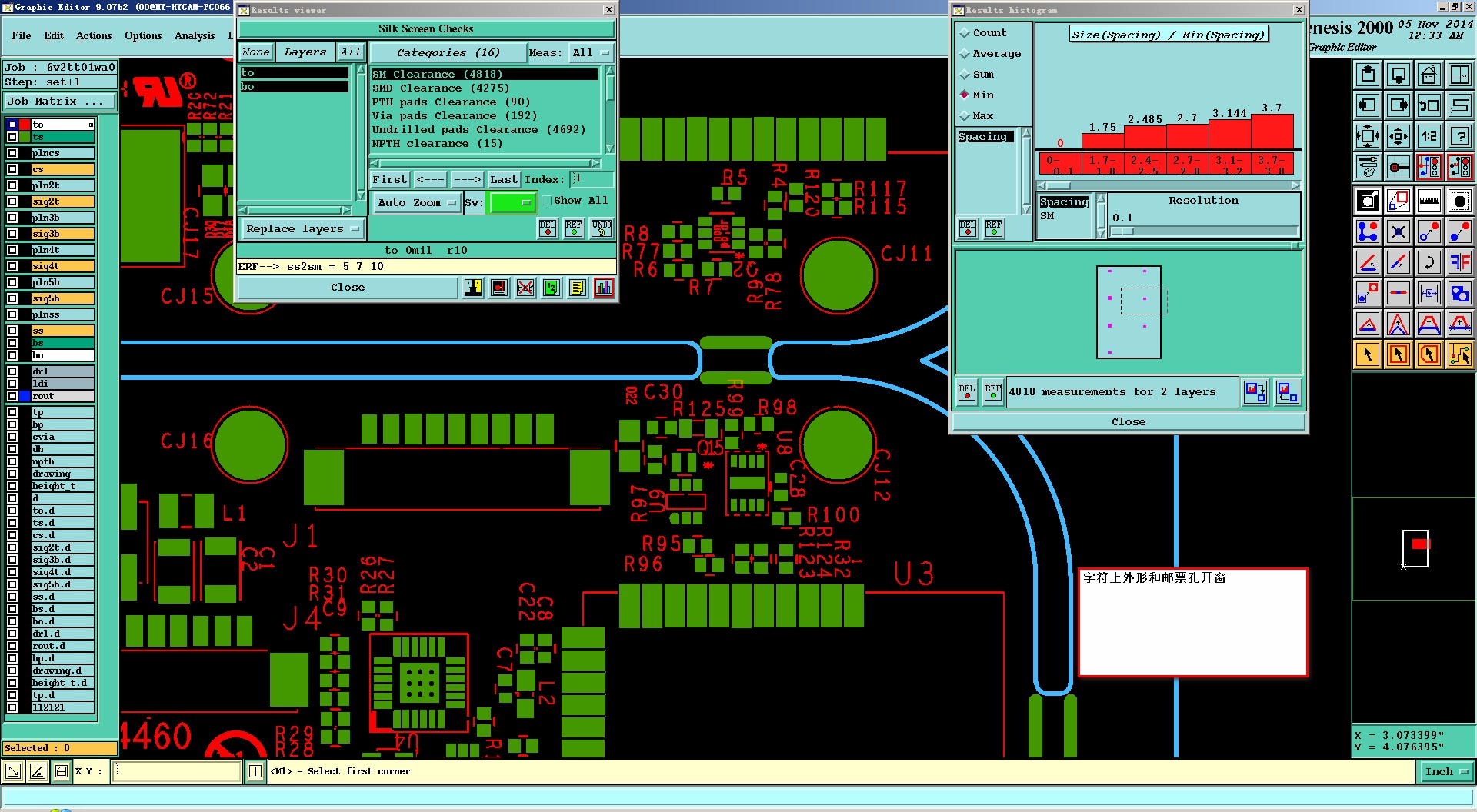
Task: Close the Results viewer via Close button
Action: tap(348, 288)
